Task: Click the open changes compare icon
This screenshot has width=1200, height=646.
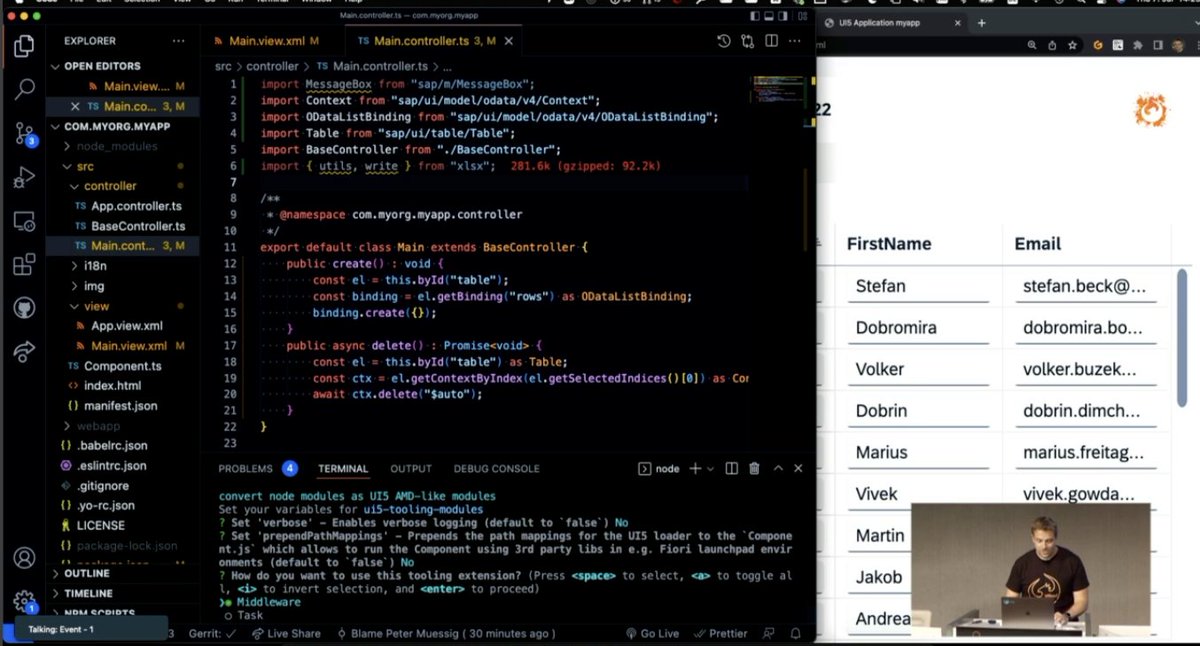Action: click(748, 41)
